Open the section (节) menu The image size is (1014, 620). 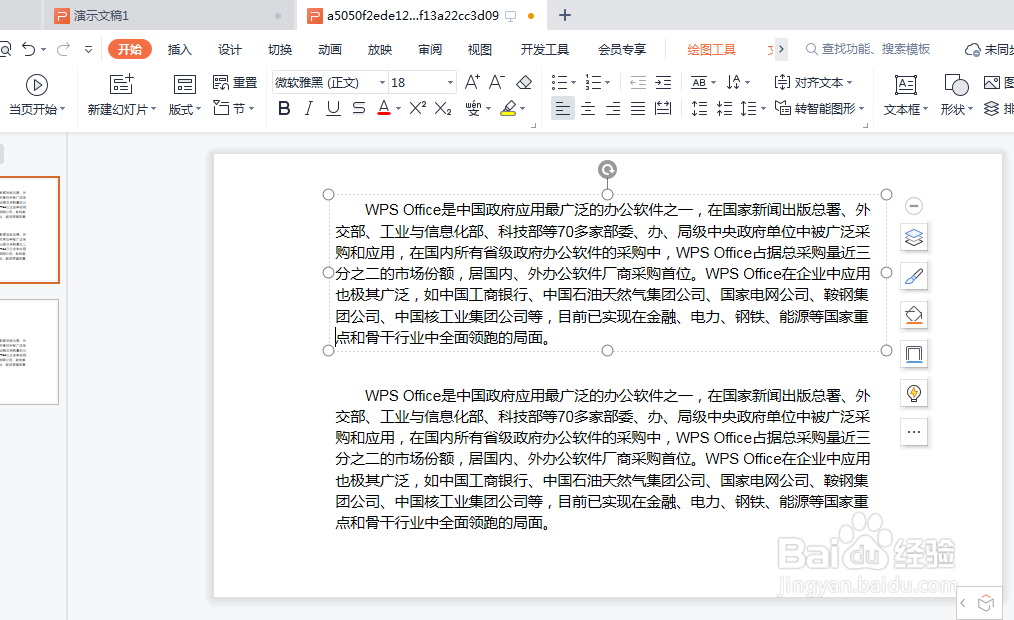233,108
